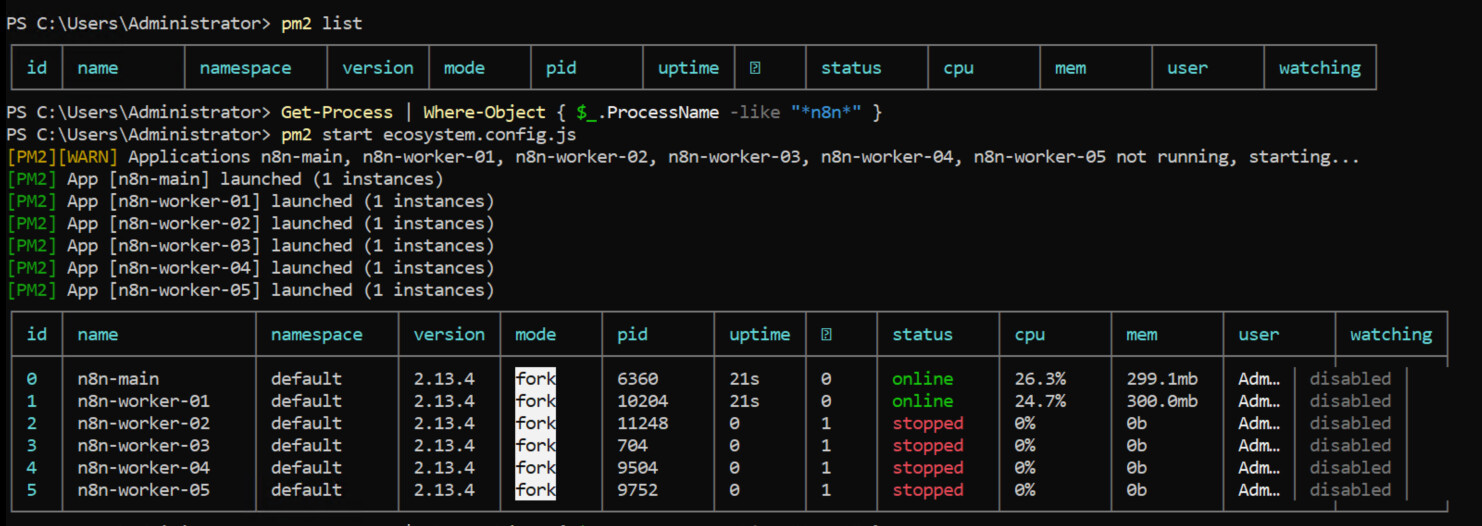The height and width of the screenshot is (526, 1482).
Task: Click the green online status for n8n-worker-01
Action: (x=922, y=401)
